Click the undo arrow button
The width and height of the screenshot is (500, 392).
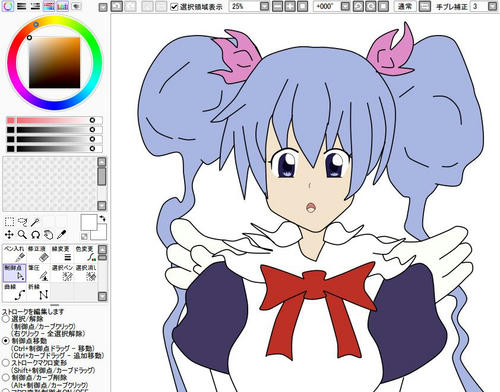[116, 6]
